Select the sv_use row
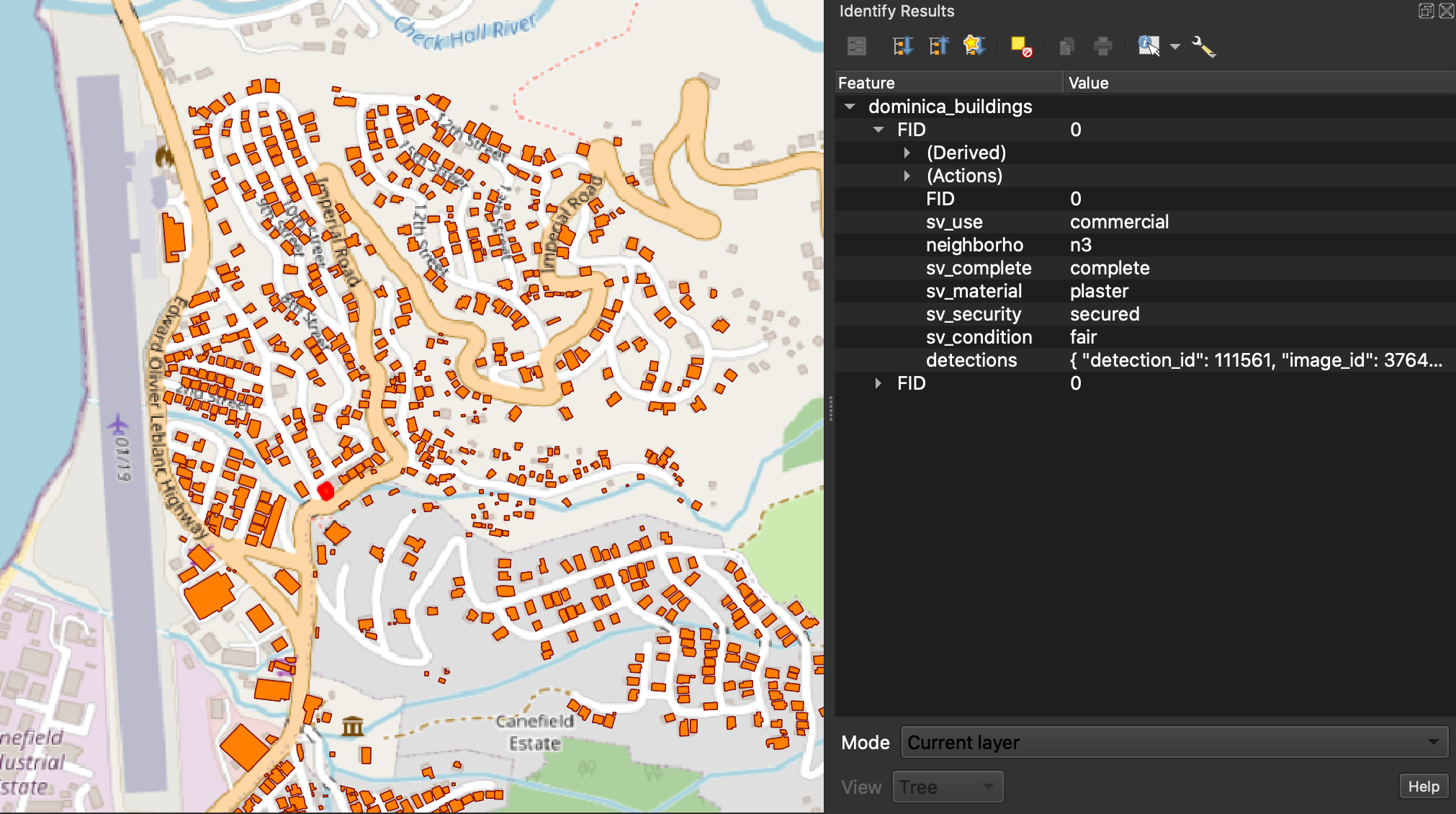The width and height of the screenshot is (1456, 814). 1145,222
